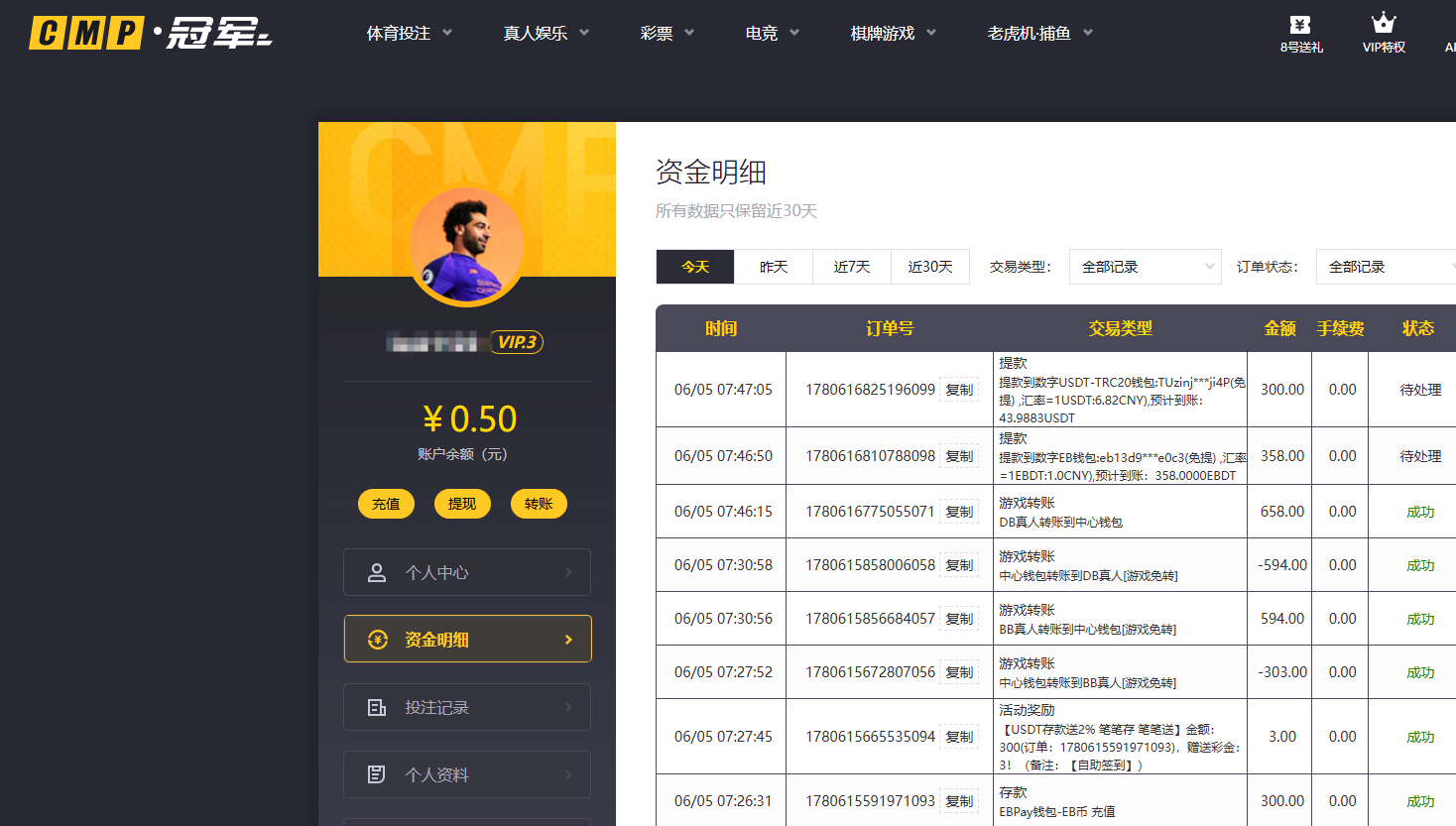
Task: Click 待处理 status of 07:47:05 row
Action: [1420, 390]
